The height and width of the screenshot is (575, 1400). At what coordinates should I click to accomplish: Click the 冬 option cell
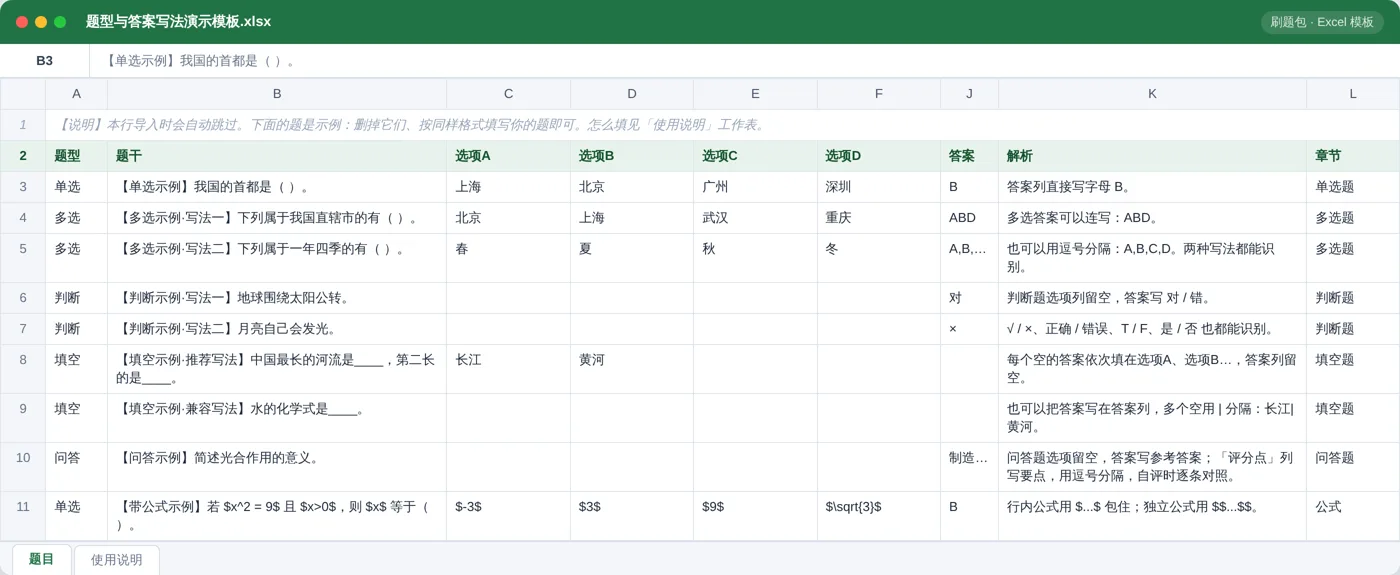tap(879, 258)
